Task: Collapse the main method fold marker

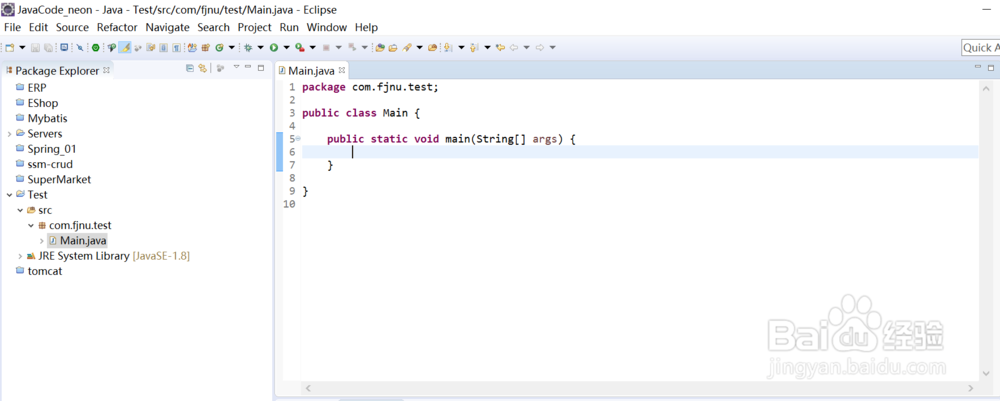Action: click(x=298, y=138)
